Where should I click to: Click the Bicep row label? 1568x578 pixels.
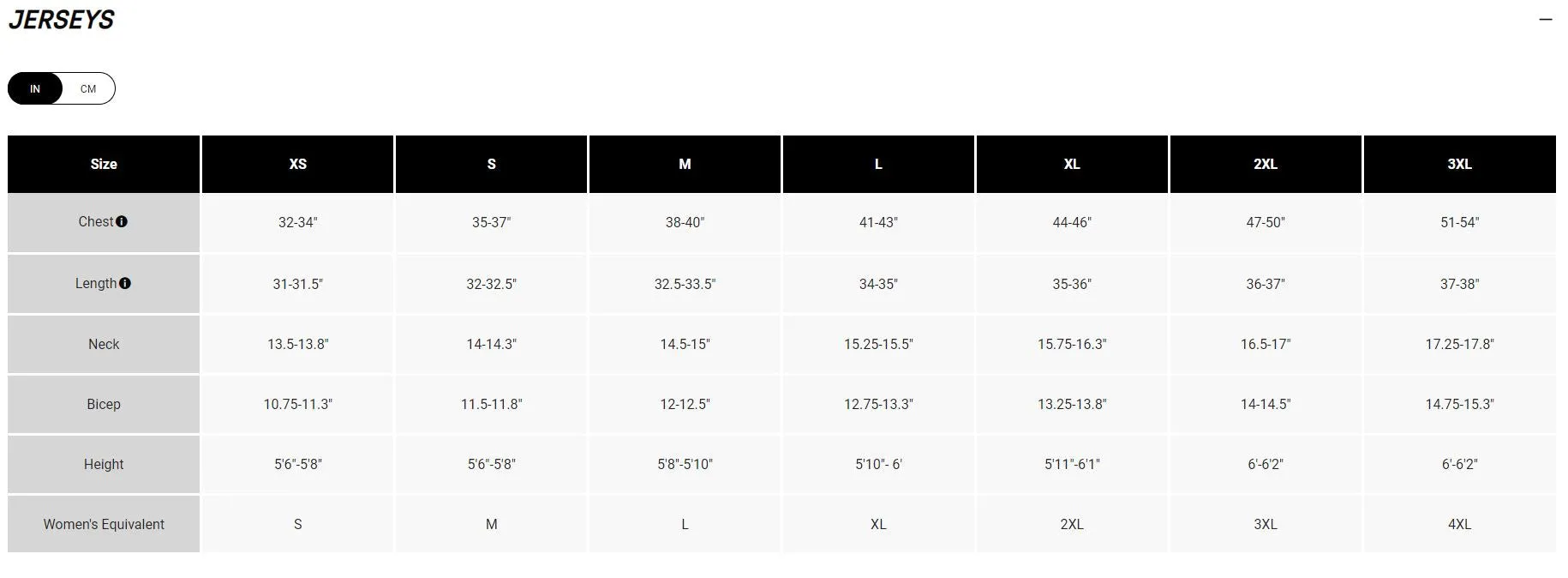point(104,404)
